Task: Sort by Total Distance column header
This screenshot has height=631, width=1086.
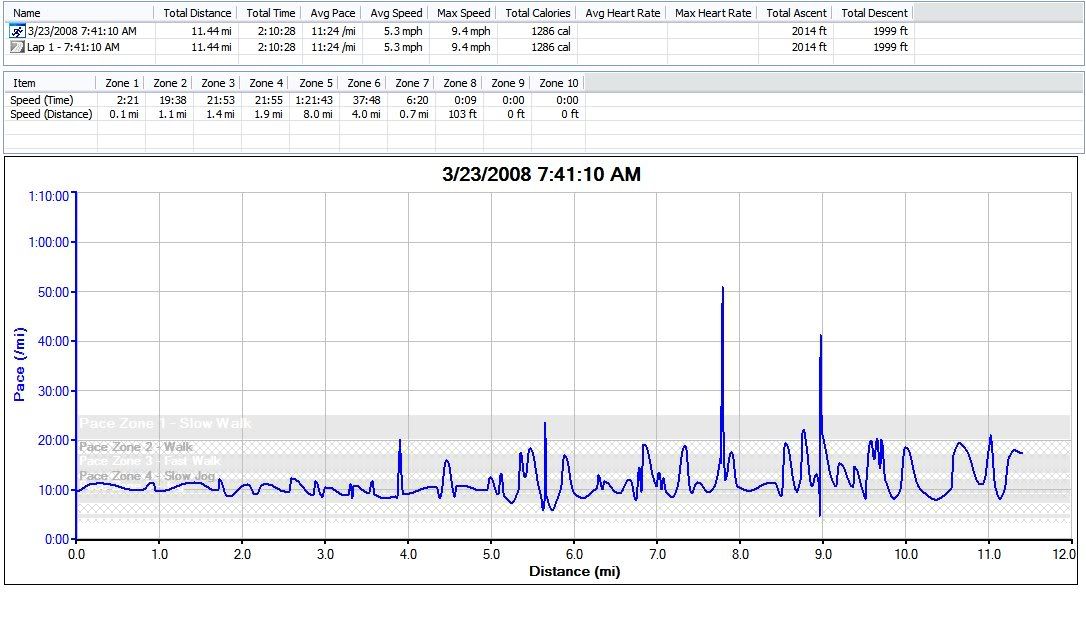Action: point(197,13)
